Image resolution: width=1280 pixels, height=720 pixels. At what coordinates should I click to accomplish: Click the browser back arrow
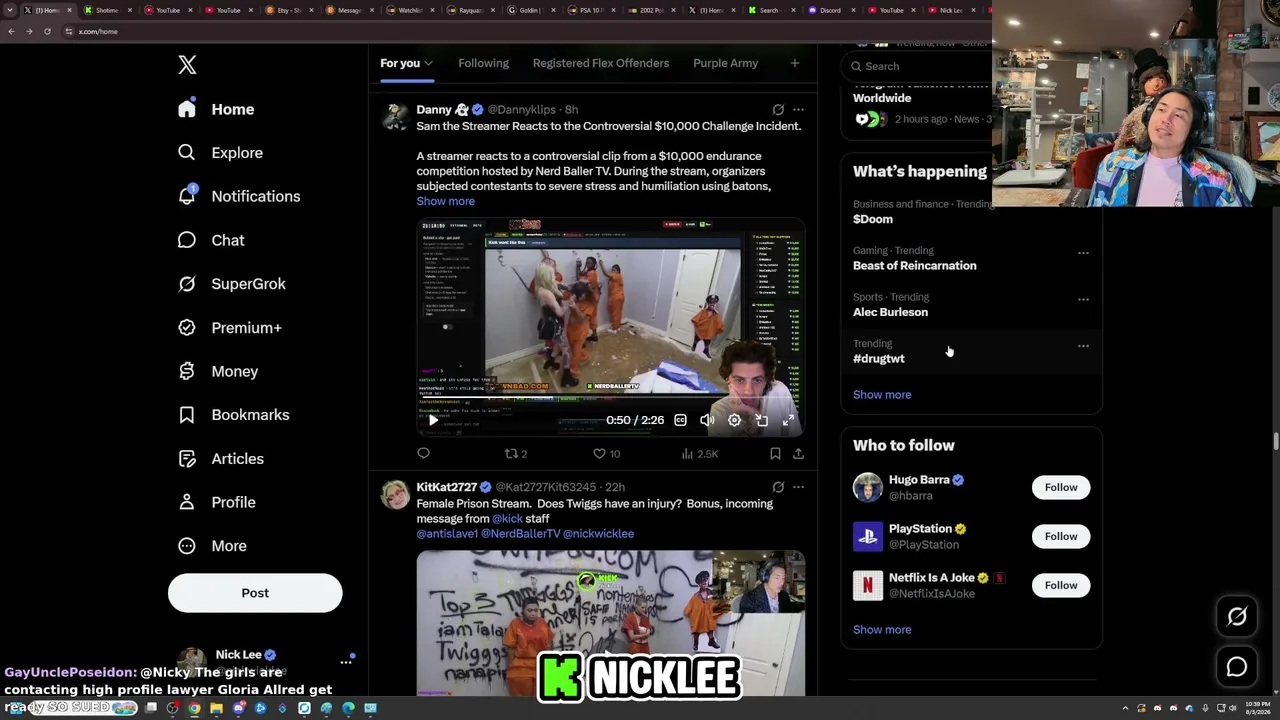point(11,31)
